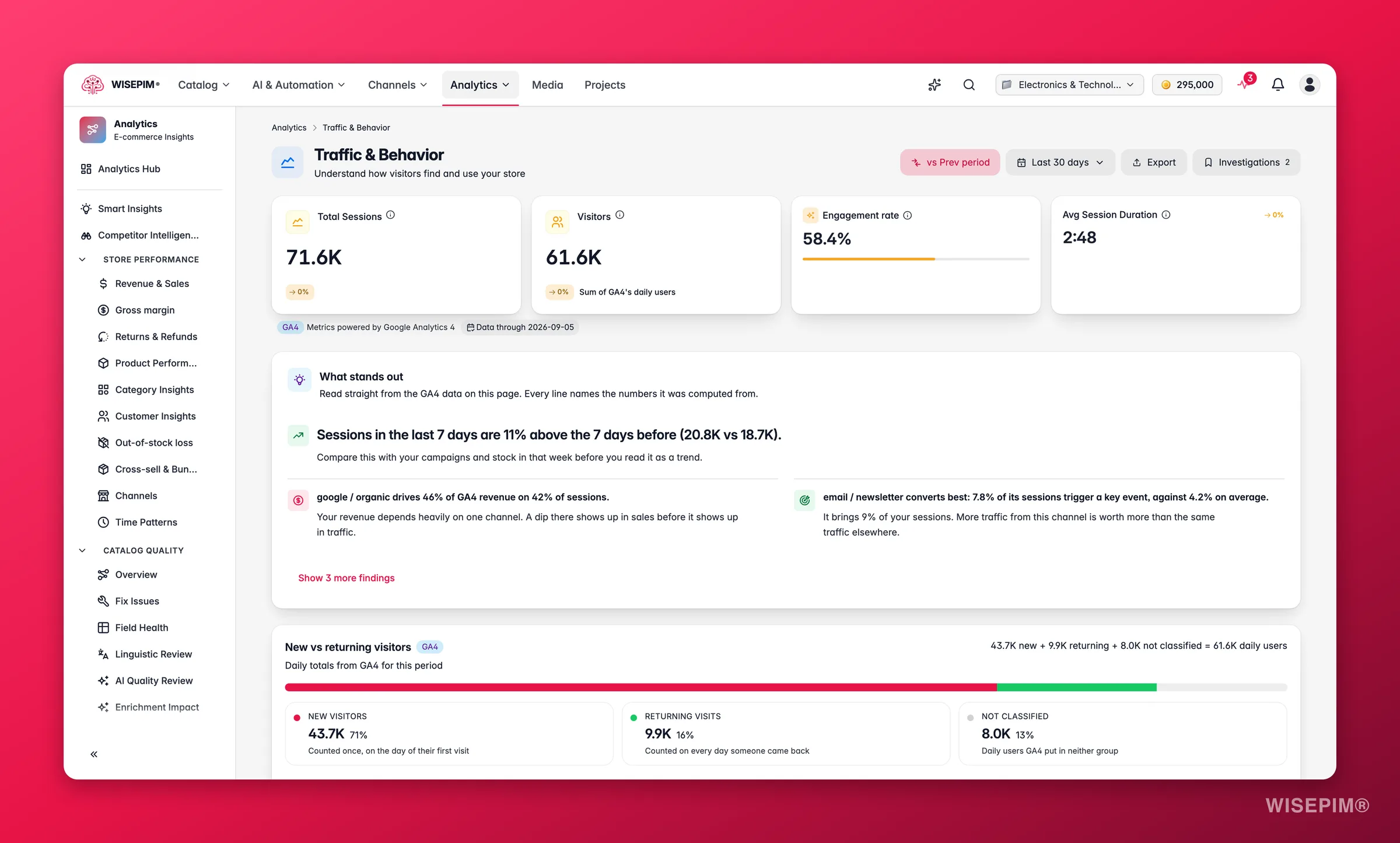Click the Export button
The image size is (1400, 843).
coord(1153,162)
